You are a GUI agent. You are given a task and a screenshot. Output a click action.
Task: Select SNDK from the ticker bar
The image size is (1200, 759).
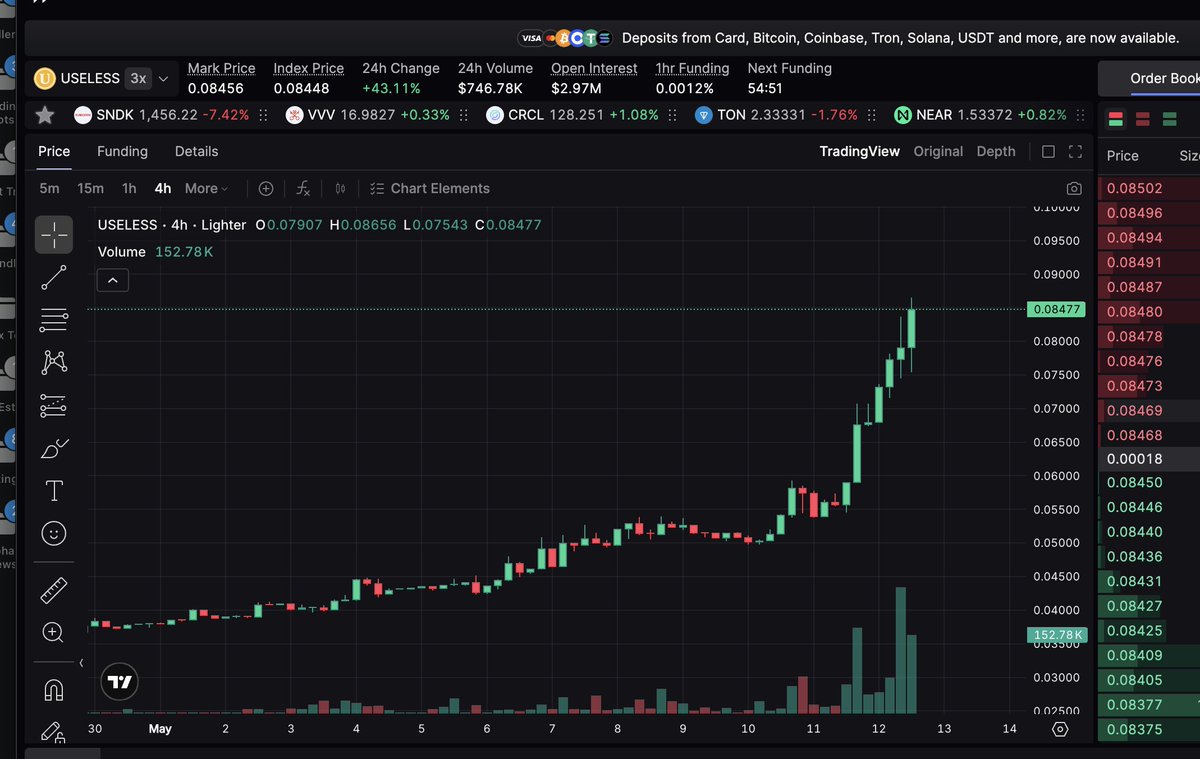160,115
